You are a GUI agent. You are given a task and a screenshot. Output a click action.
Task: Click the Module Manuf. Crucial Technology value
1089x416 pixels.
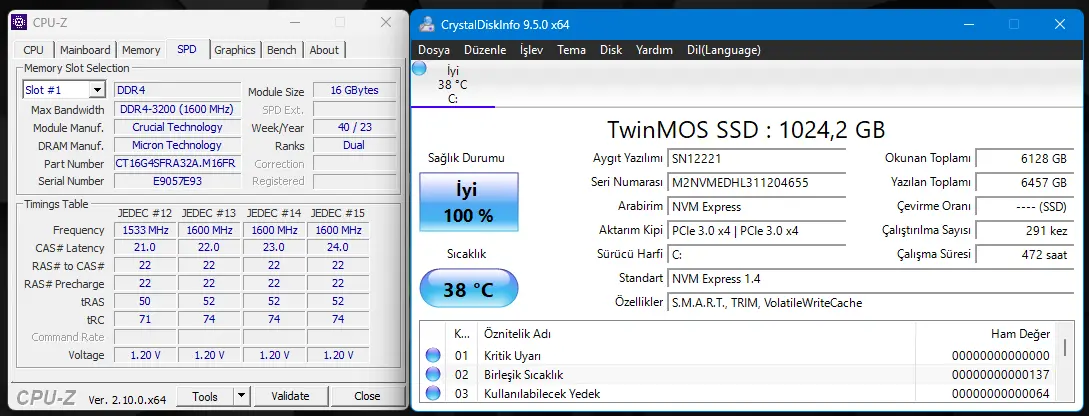[x=178, y=127]
